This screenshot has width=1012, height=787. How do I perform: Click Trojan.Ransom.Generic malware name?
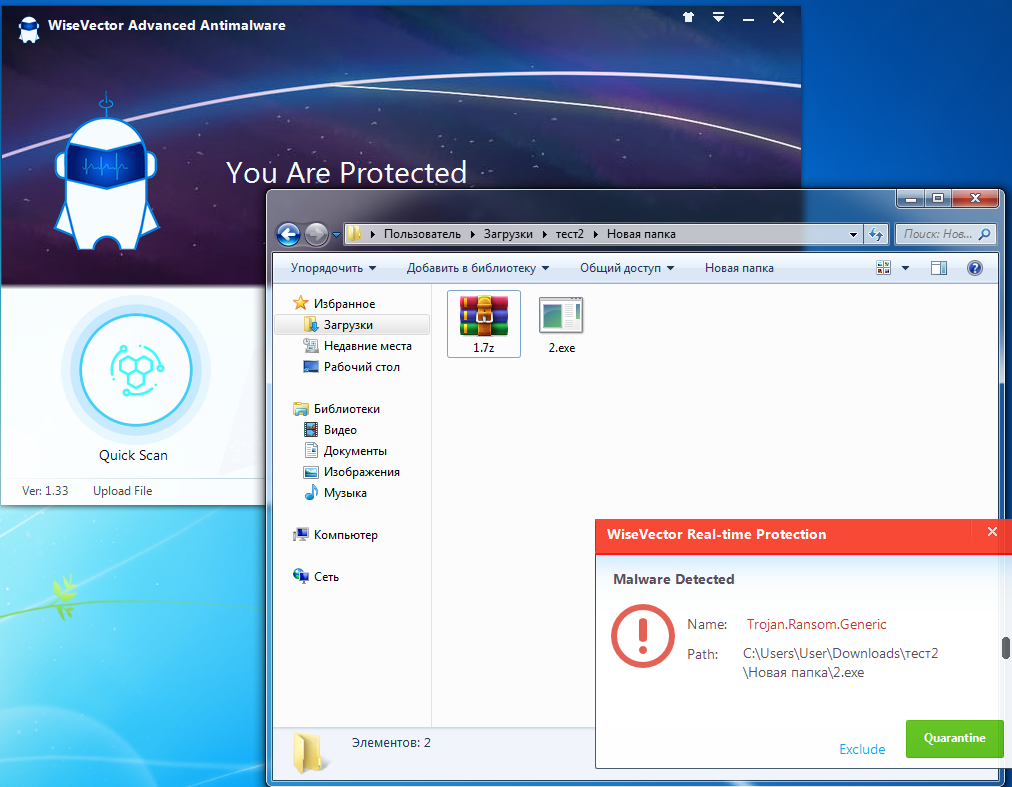(x=816, y=624)
